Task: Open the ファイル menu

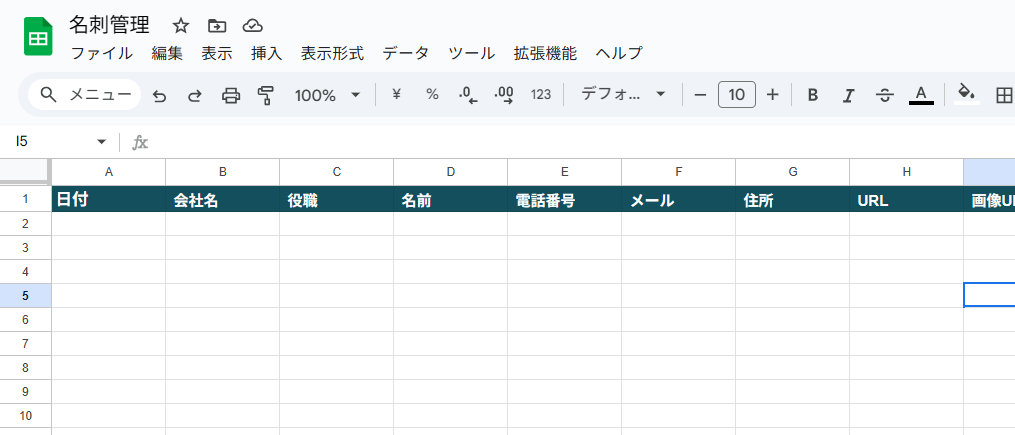Action: tap(102, 53)
